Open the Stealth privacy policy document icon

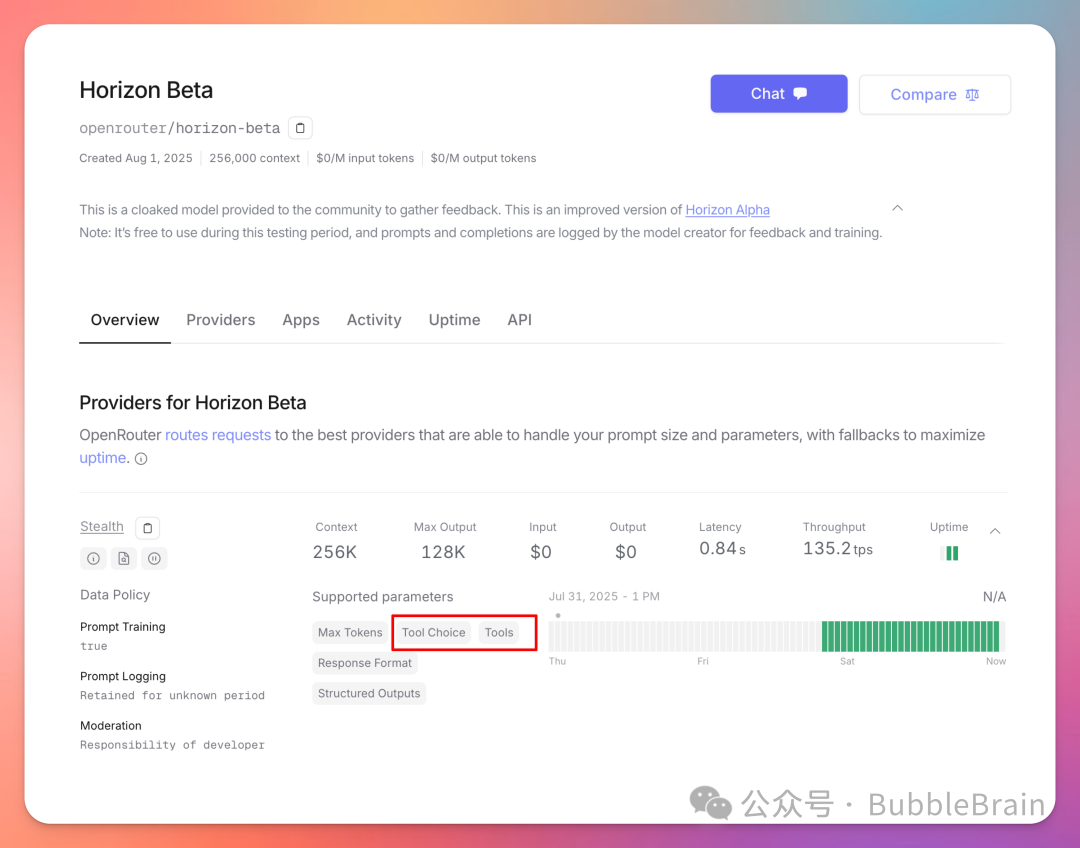pos(124,559)
